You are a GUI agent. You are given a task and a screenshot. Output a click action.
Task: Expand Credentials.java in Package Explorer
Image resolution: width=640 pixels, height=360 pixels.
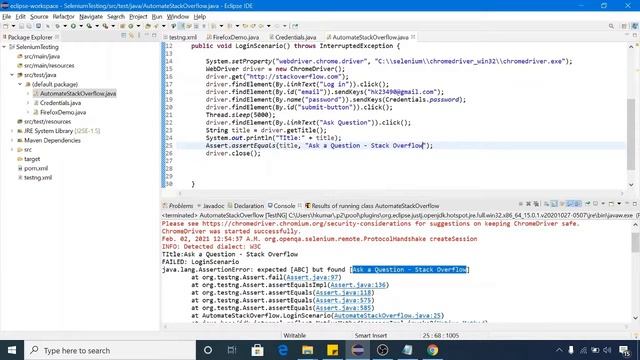click(x=28, y=103)
